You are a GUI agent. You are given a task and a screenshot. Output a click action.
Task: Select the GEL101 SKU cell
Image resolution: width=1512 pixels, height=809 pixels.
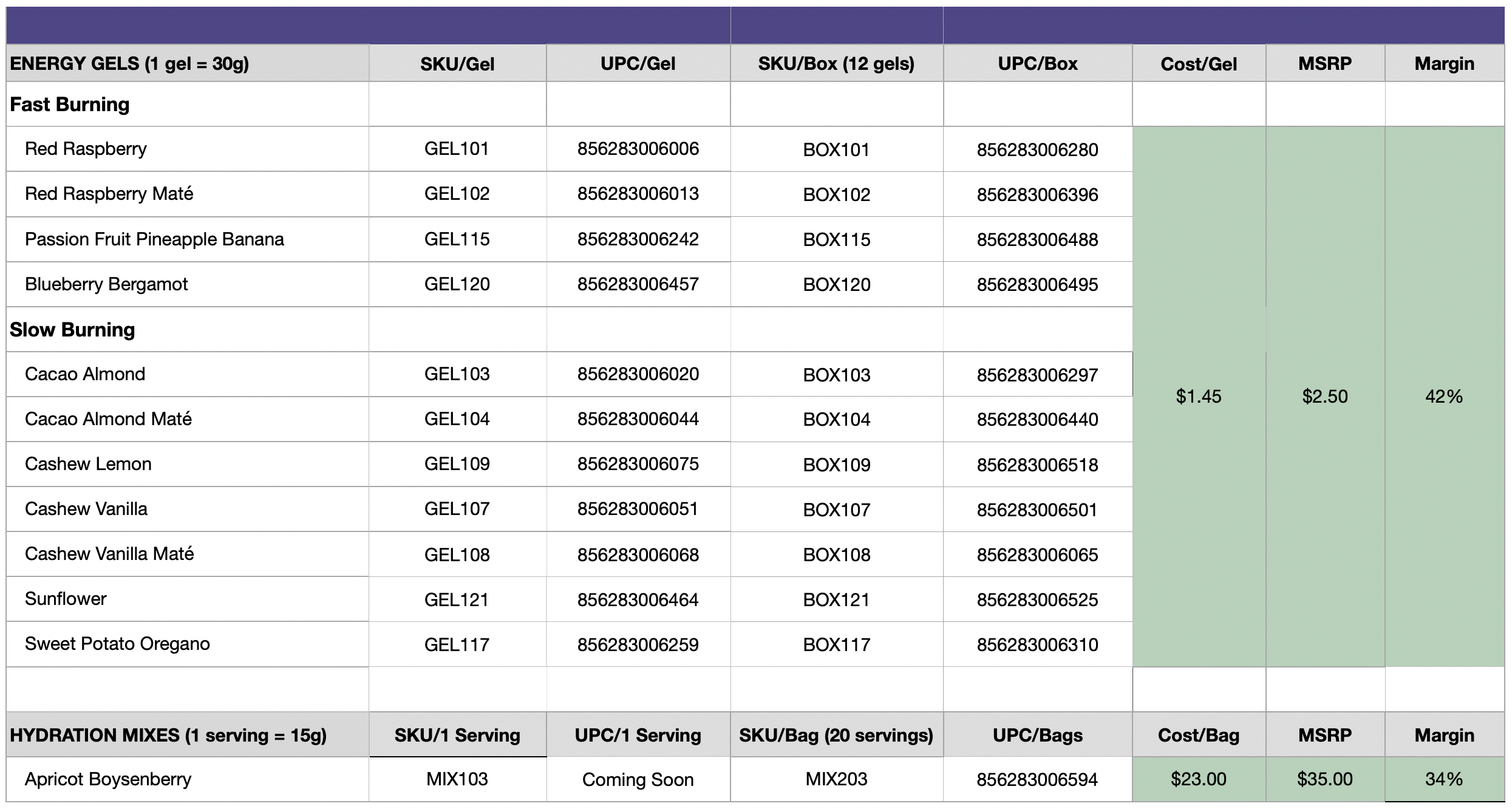pyautogui.click(x=457, y=149)
